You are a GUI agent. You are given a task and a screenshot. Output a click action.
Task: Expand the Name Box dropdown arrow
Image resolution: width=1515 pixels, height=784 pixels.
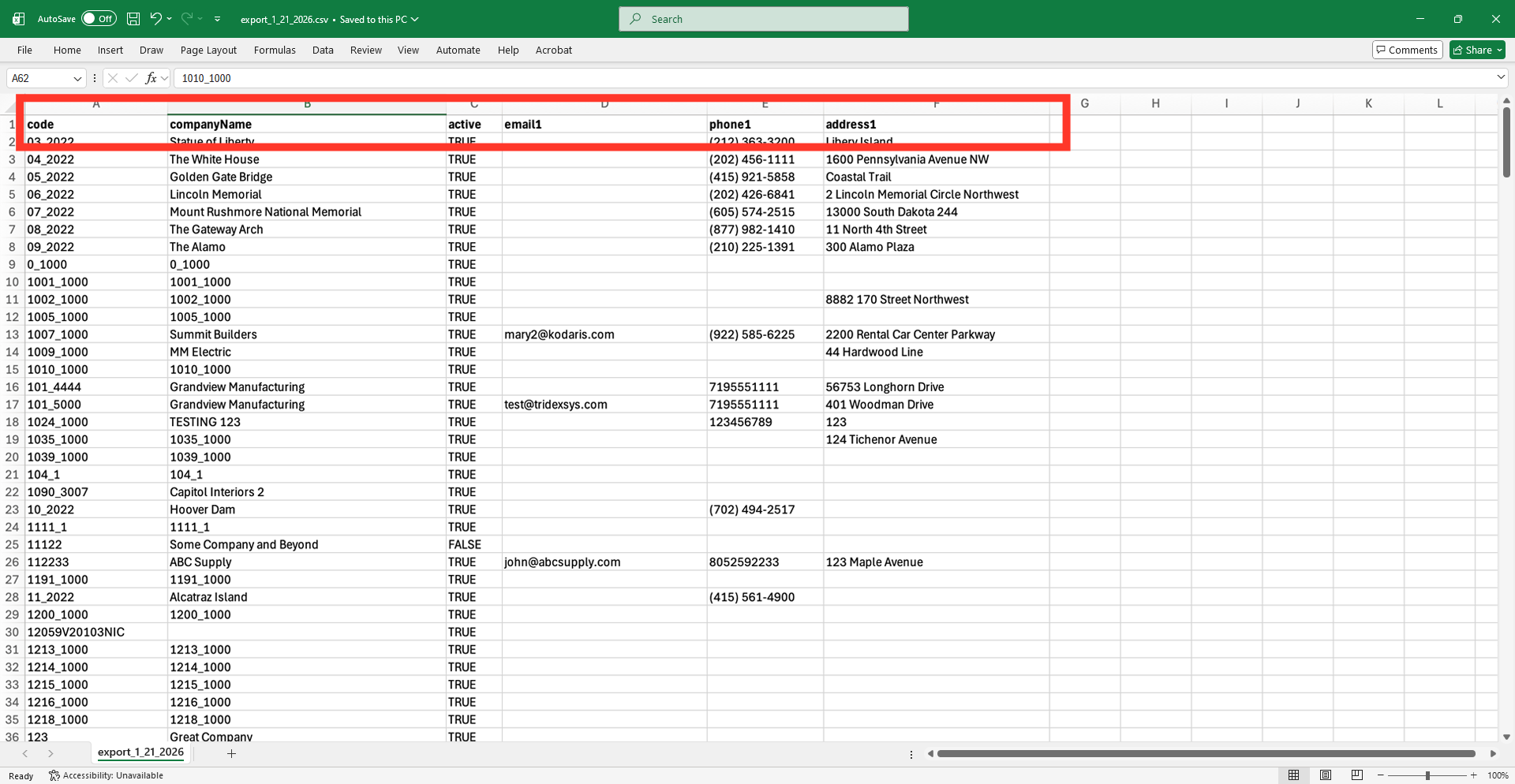[77, 78]
